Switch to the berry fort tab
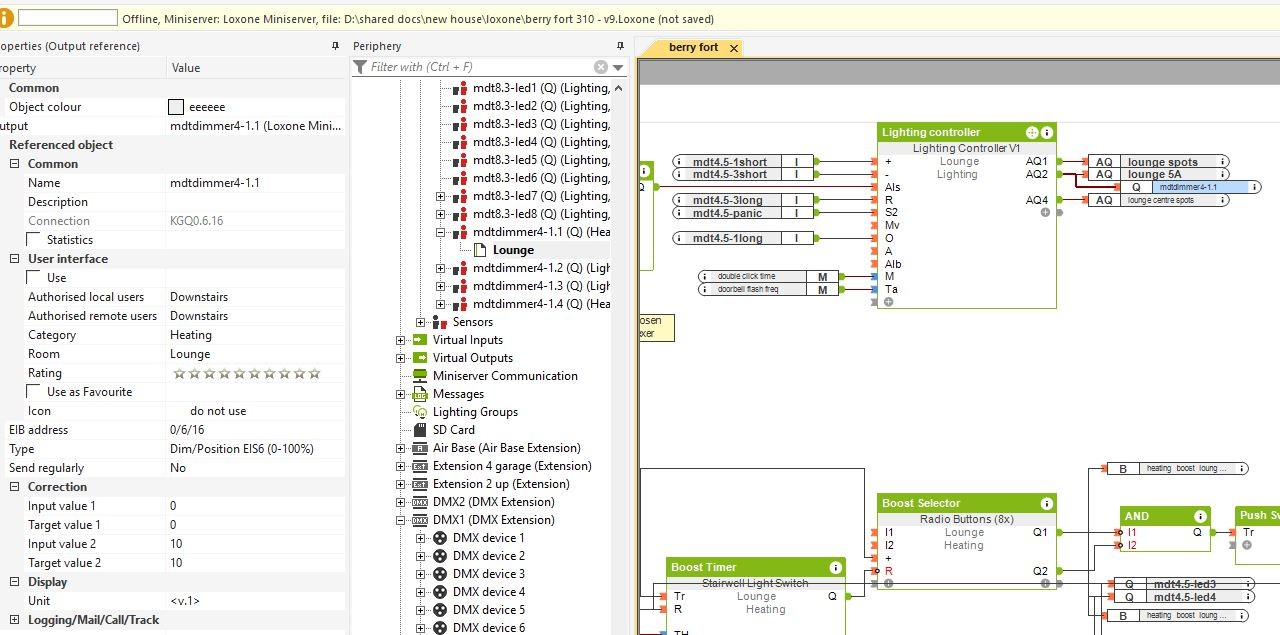The height and width of the screenshot is (635, 1280). coord(693,47)
